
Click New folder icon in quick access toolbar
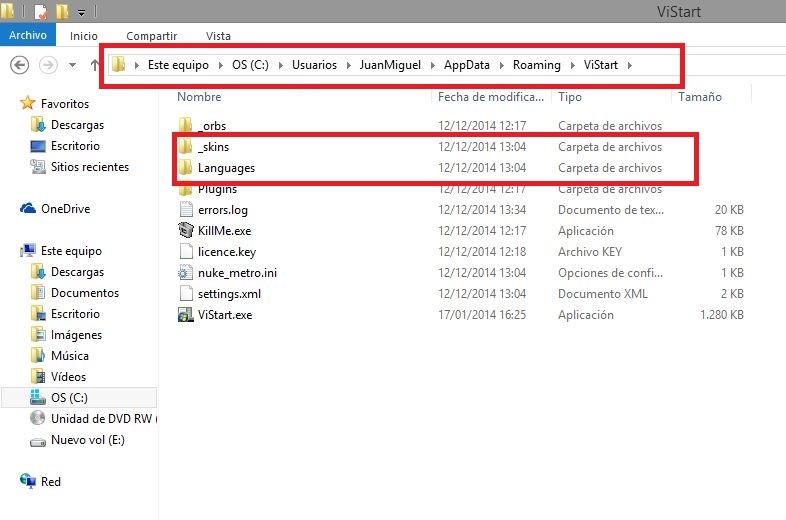click(x=63, y=12)
